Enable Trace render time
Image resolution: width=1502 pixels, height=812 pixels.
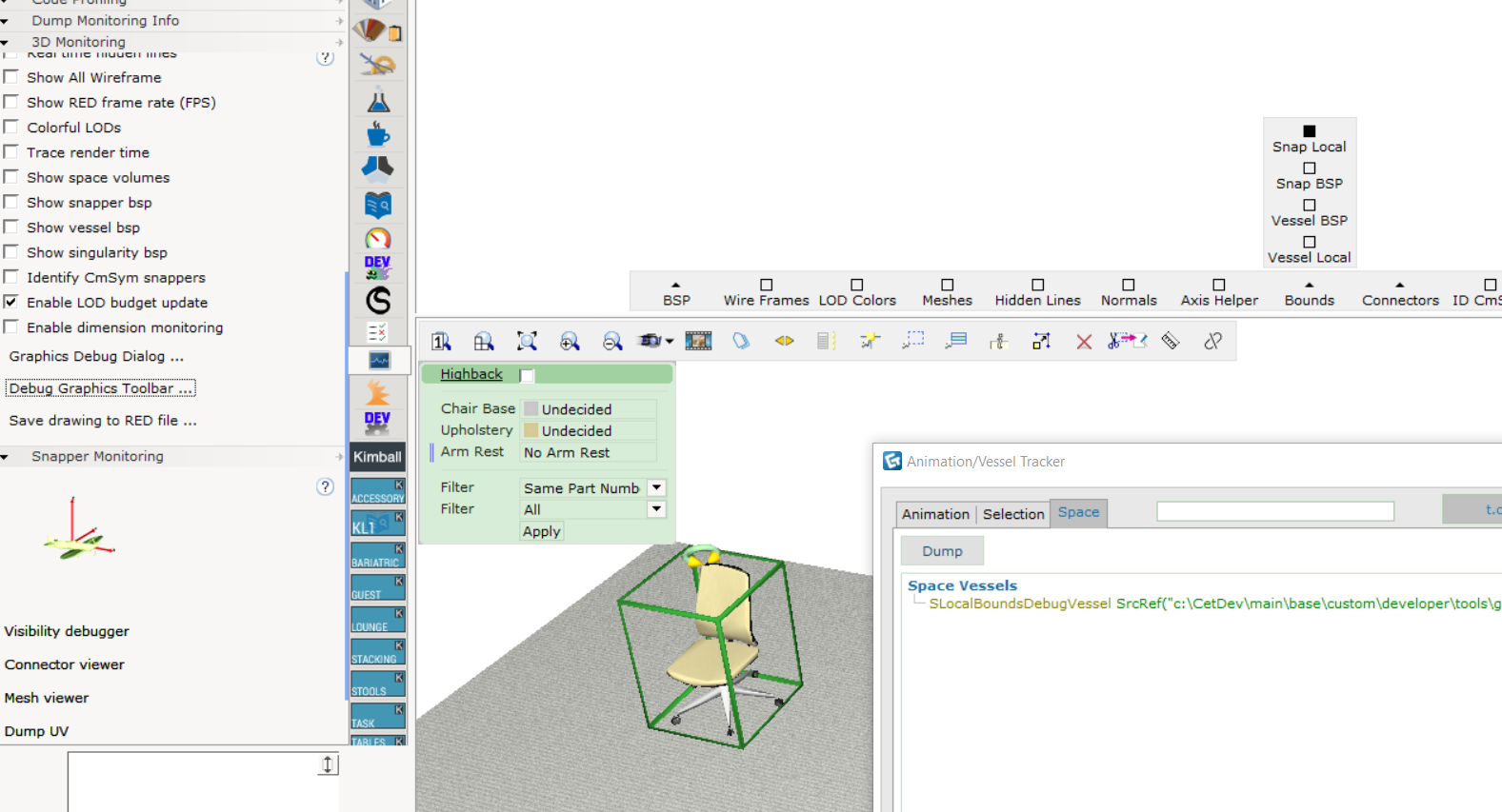click(11, 152)
